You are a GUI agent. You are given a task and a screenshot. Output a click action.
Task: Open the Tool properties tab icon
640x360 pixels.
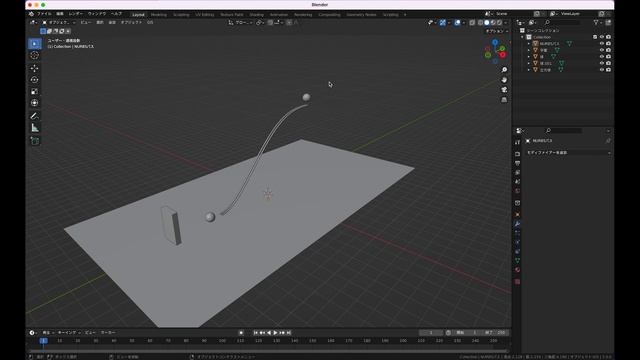point(518,142)
